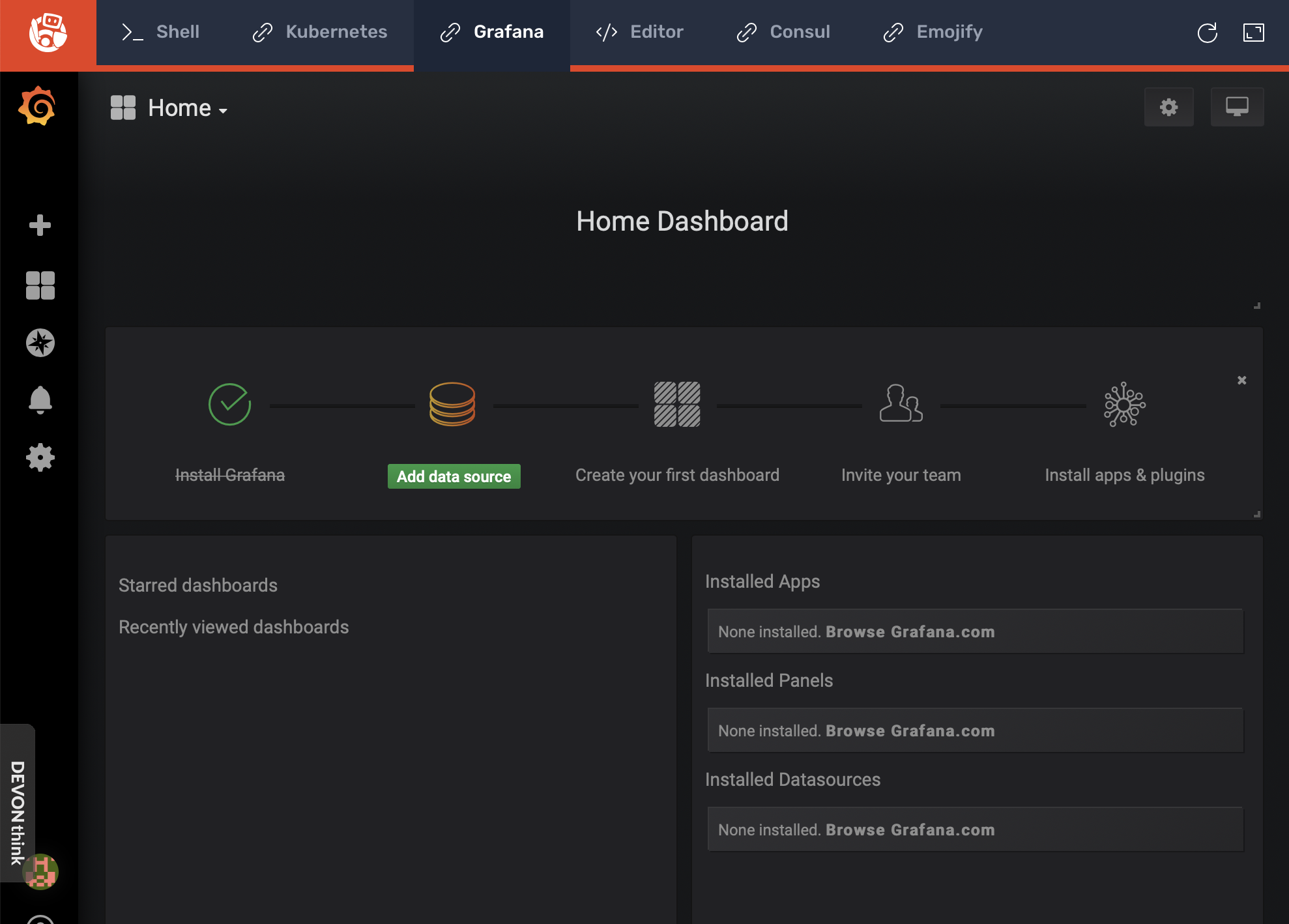This screenshot has height=924, width=1289.
Task: Open the Home dashboard dropdown
Action: click(x=187, y=108)
